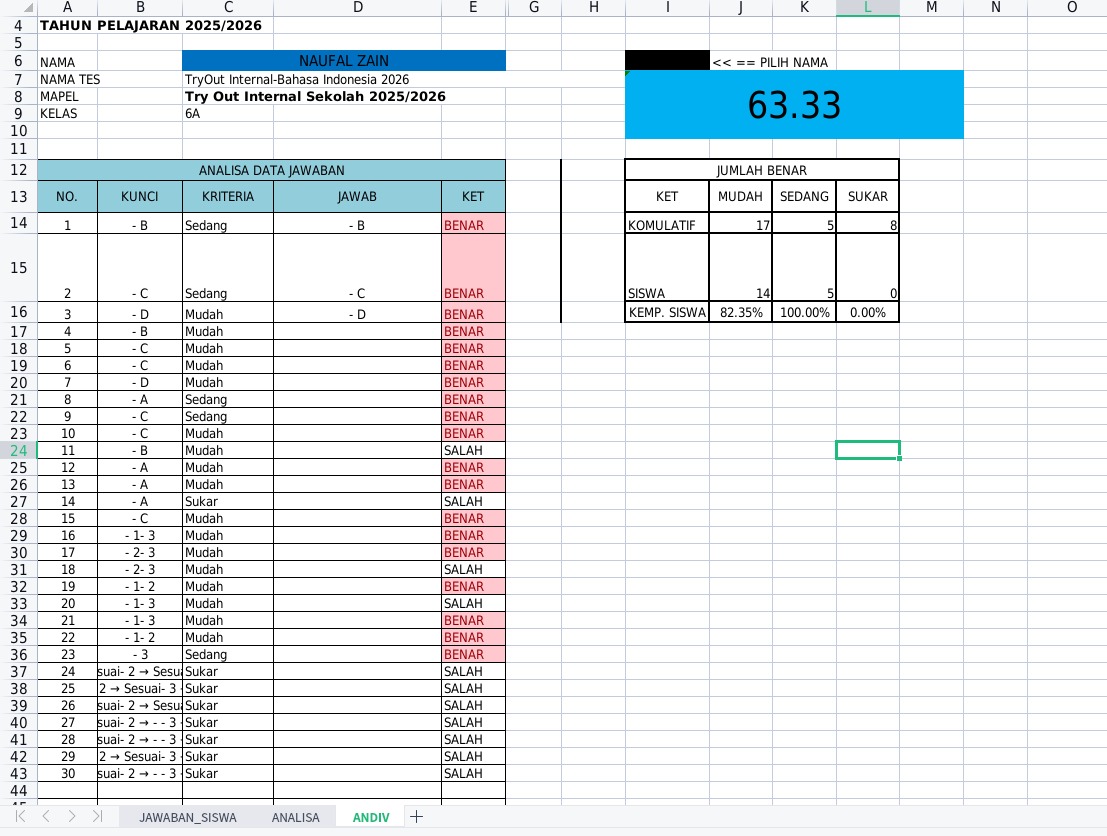Add a new sheet with plus icon
Viewport: 1107px width, 836px height.
pos(417,817)
